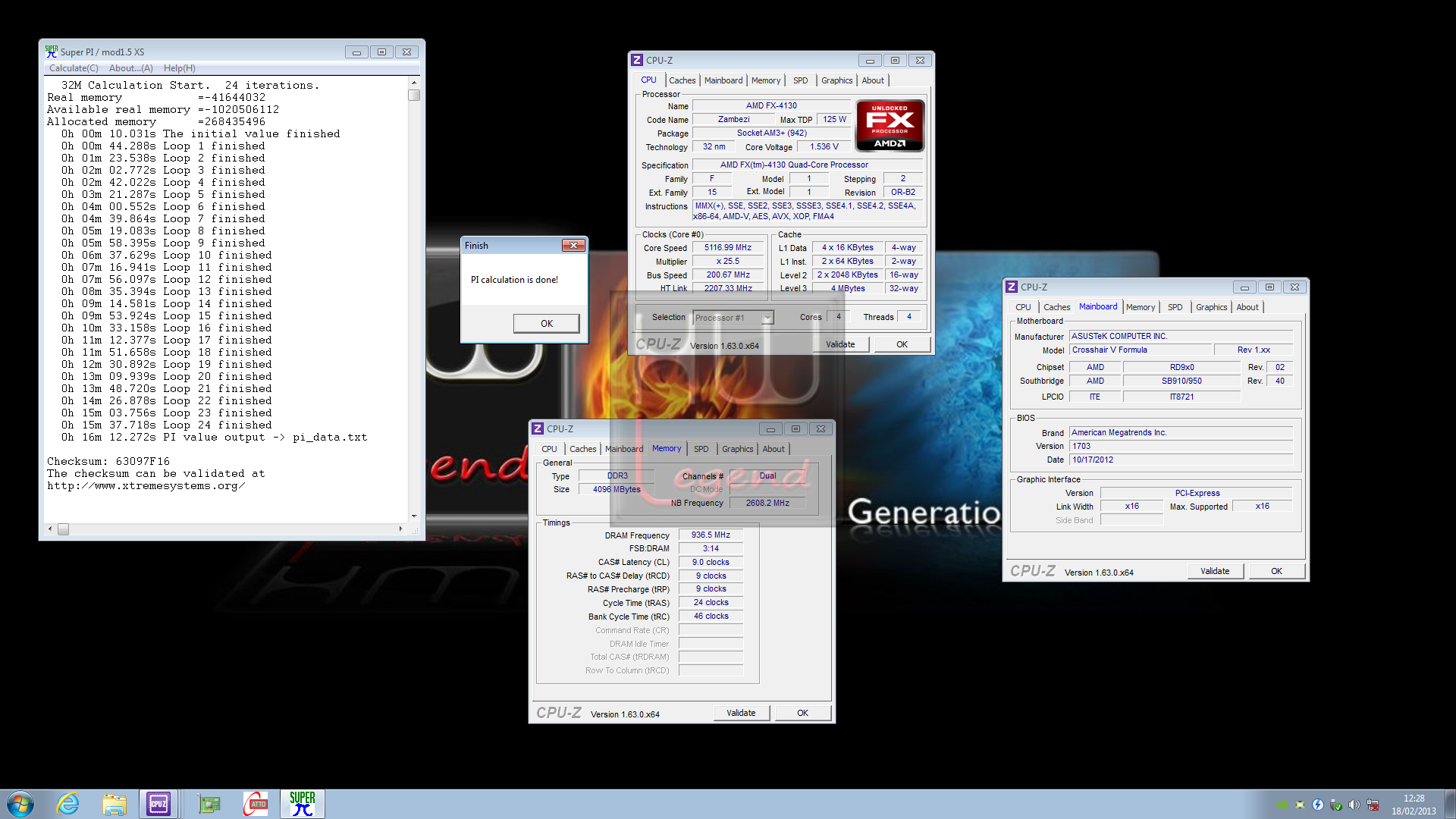Switch to CPU-Z via its taskbar icon
The height and width of the screenshot is (819, 1456).
pyautogui.click(x=158, y=804)
